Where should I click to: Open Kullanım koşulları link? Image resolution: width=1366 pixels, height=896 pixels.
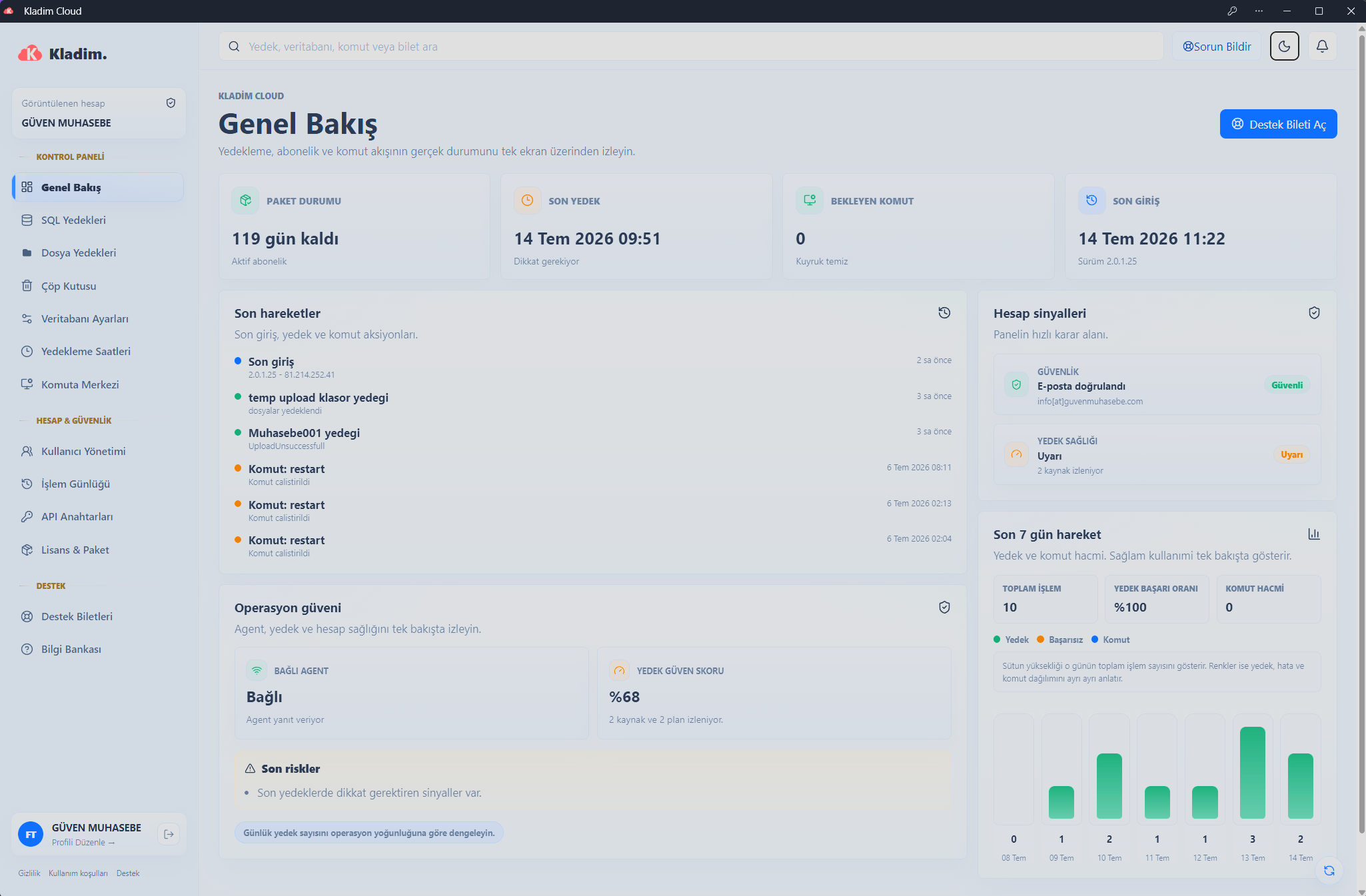pos(78,873)
